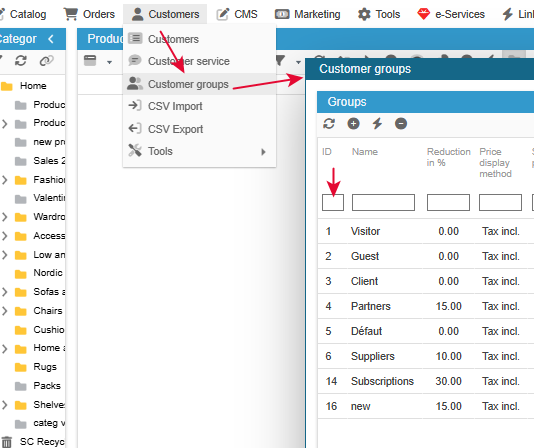
Task: Click the Reduction in % filter field
Action: 448,202
